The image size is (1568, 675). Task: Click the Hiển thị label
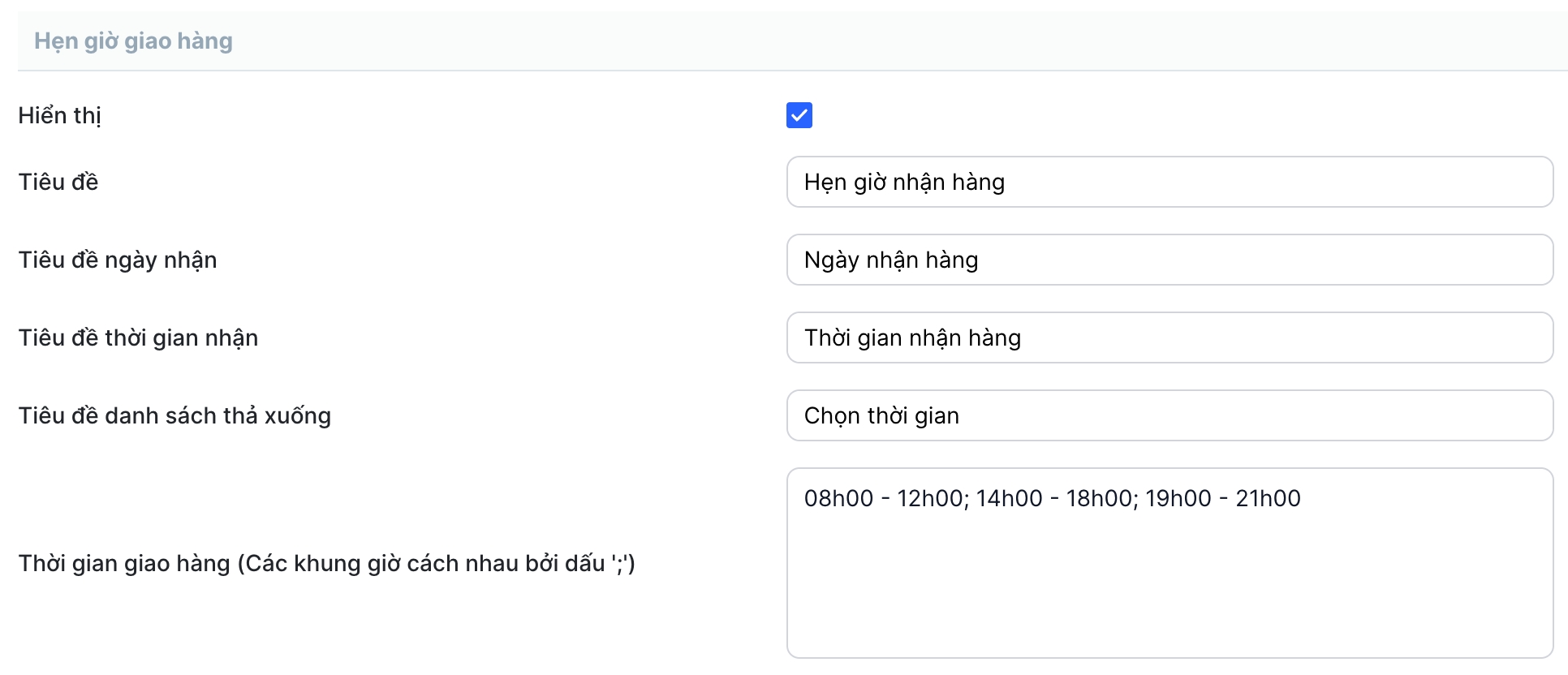(x=59, y=115)
